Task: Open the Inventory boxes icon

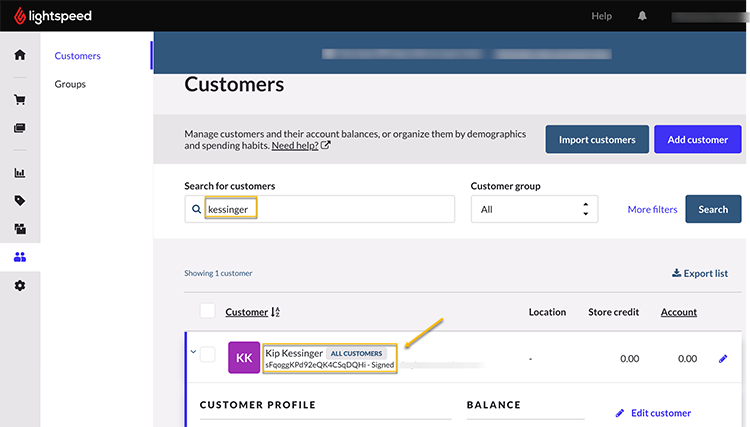Action: (19, 229)
